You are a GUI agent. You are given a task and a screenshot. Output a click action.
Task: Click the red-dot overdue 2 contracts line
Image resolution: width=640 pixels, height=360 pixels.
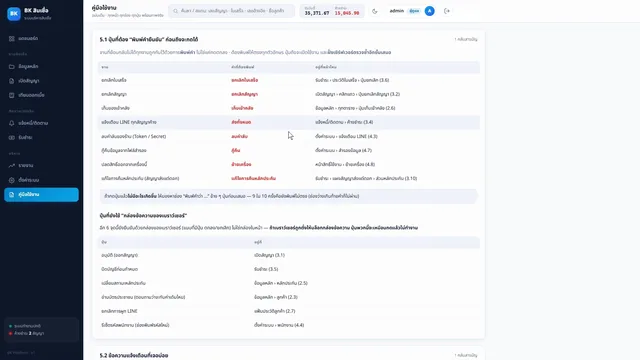pyautogui.click(x=27, y=333)
